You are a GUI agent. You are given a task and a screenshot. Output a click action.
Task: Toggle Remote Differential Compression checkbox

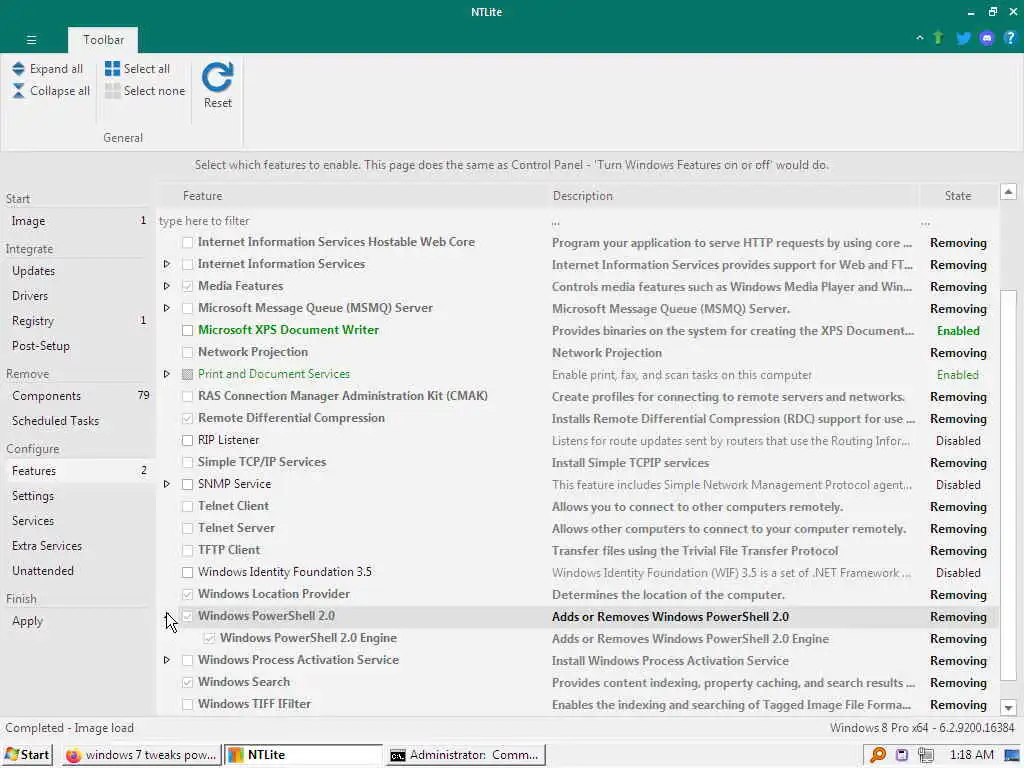coord(187,419)
